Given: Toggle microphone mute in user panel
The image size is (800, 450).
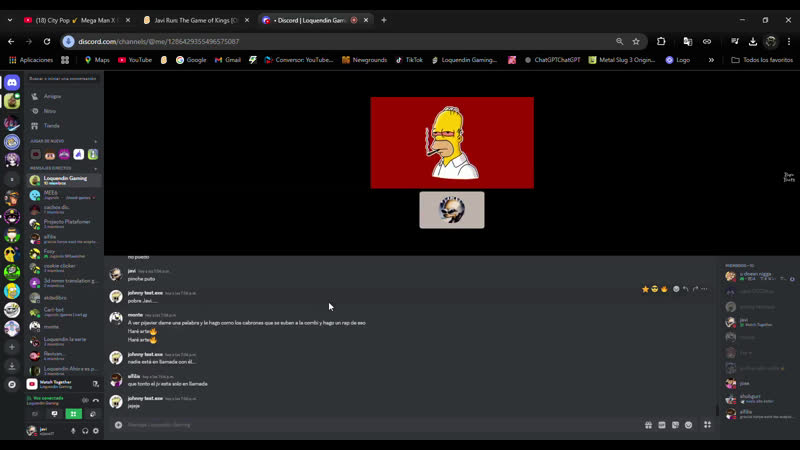Looking at the screenshot, I should [73, 431].
